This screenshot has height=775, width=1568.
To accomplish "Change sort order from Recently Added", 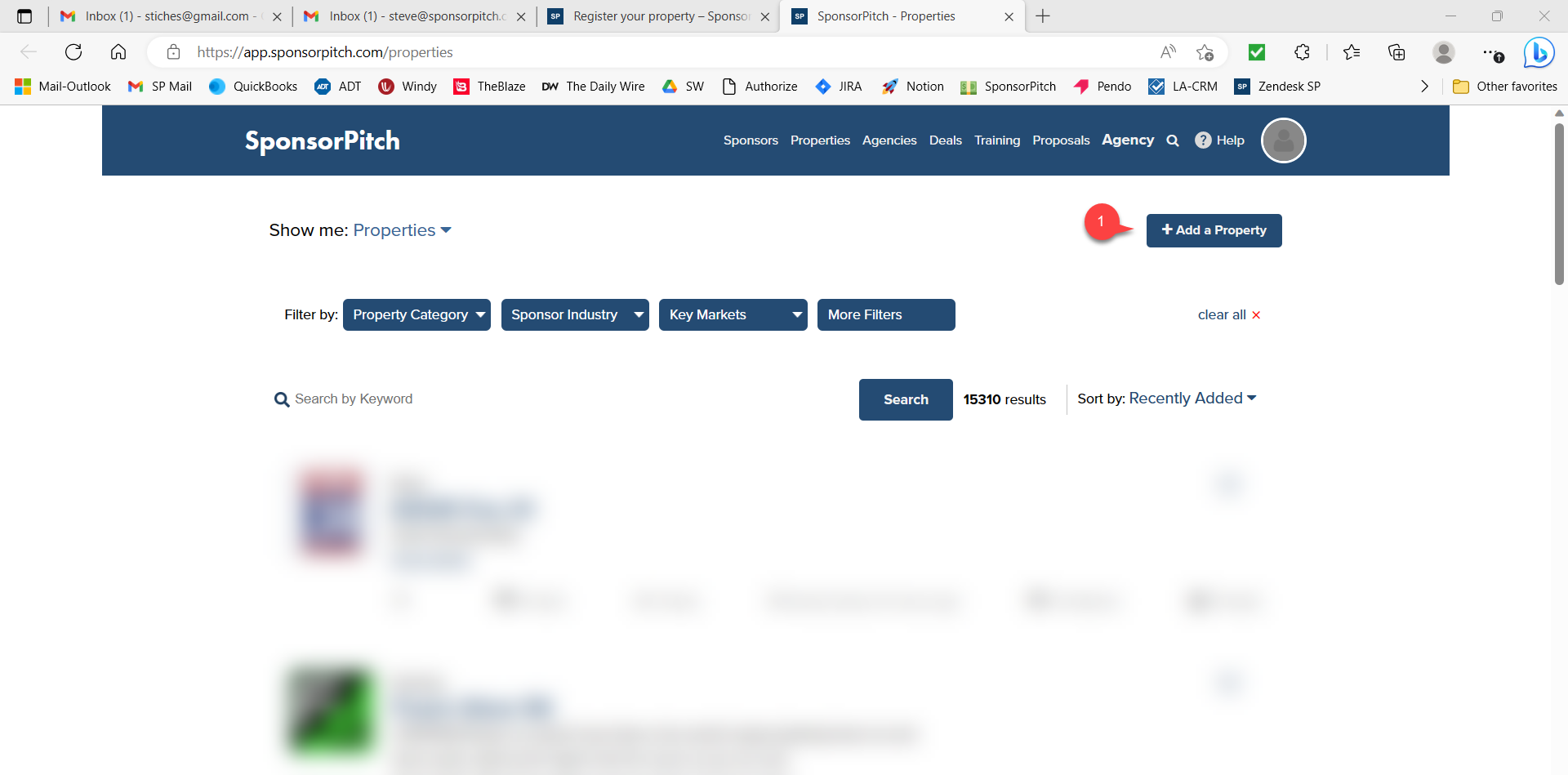I will (1192, 399).
